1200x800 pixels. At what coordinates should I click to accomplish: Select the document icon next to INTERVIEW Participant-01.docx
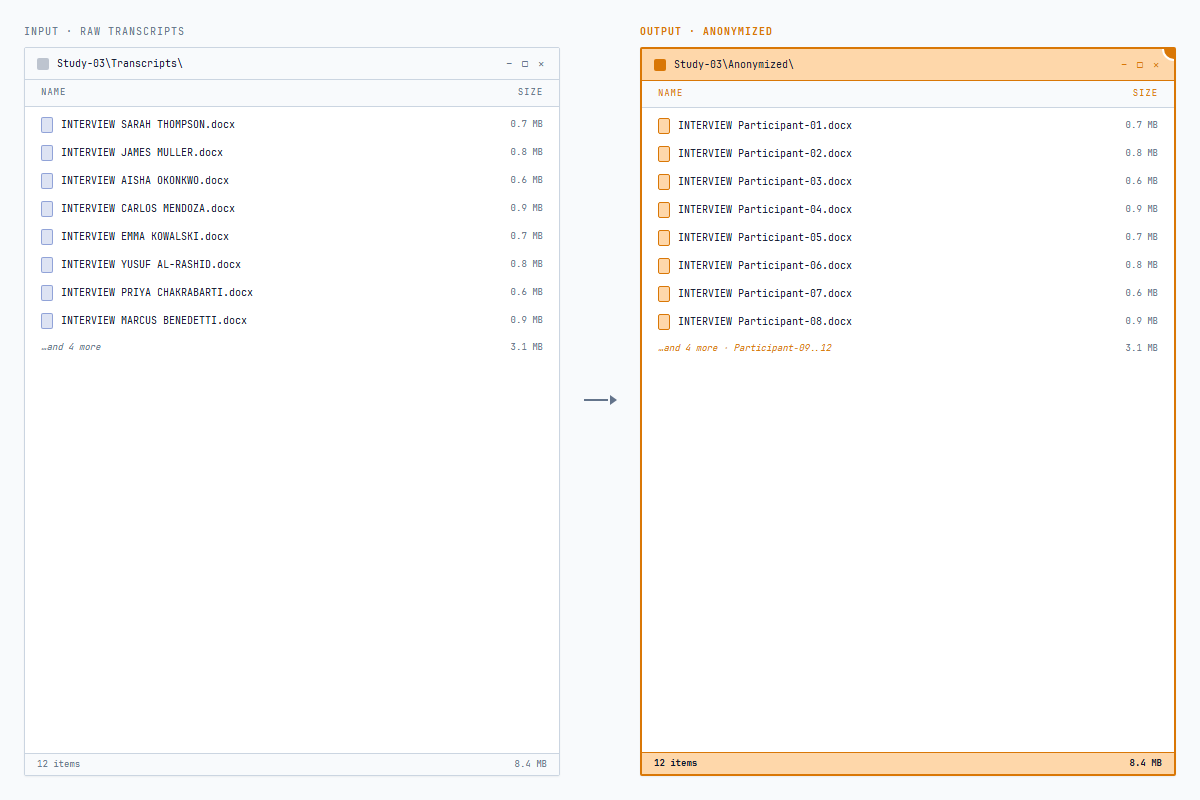coord(664,125)
